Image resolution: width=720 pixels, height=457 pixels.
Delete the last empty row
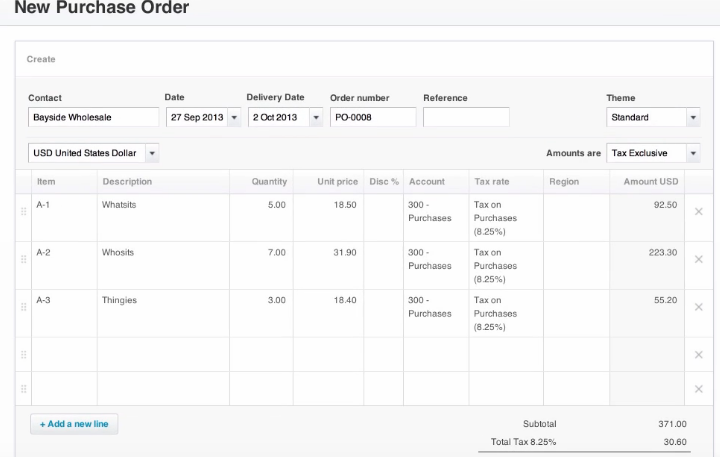[698, 389]
